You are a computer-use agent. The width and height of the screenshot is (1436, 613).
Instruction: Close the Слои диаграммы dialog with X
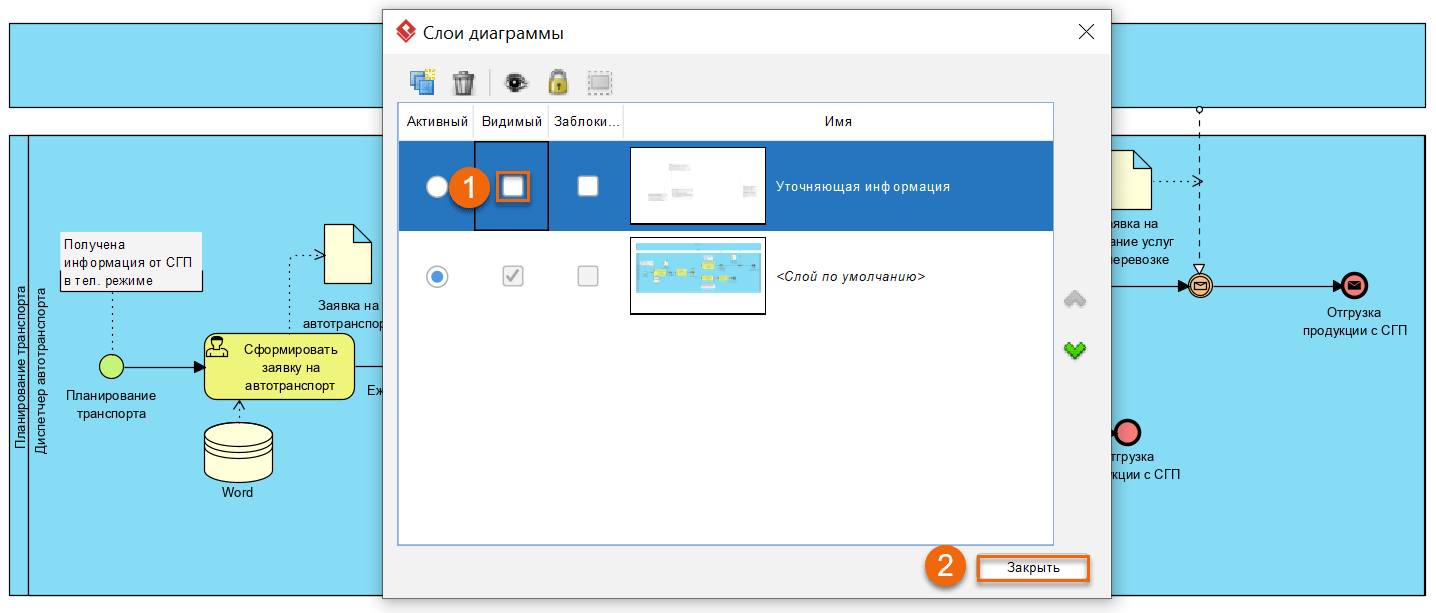pos(1086,32)
